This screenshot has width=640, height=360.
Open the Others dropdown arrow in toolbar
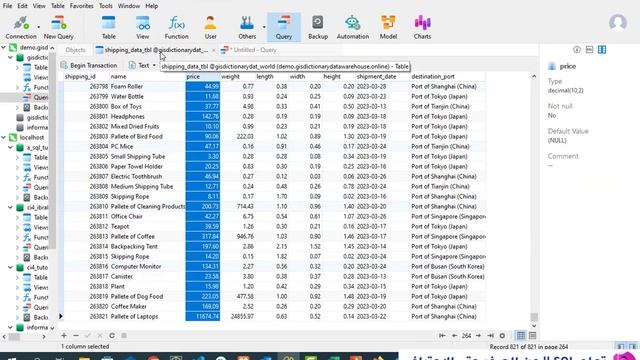pyautogui.click(x=264, y=27)
